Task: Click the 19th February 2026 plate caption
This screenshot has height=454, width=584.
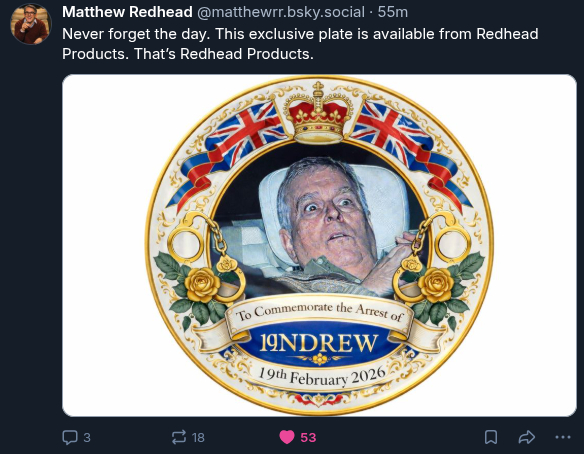Action: point(322,377)
